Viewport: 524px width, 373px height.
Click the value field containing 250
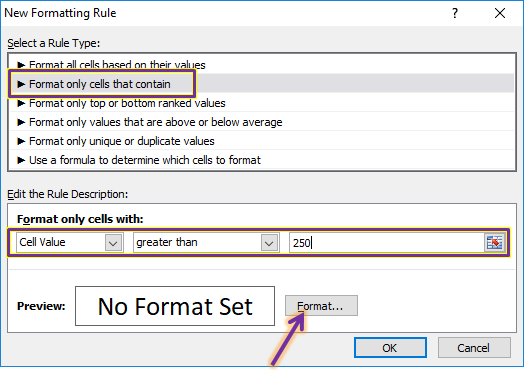(387, 243)
